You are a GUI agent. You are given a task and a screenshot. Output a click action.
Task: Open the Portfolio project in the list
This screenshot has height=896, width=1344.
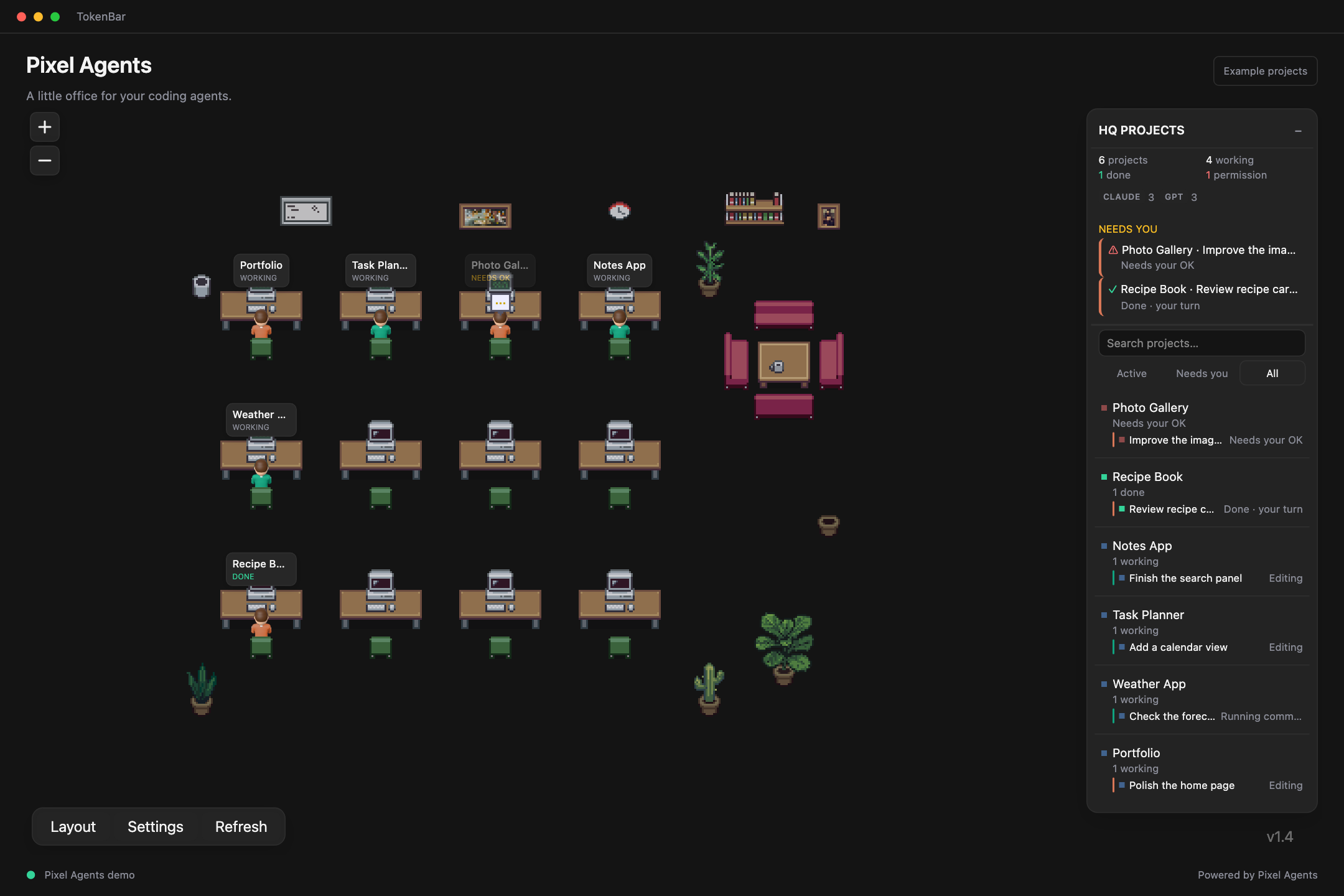tap(1136, 753)
